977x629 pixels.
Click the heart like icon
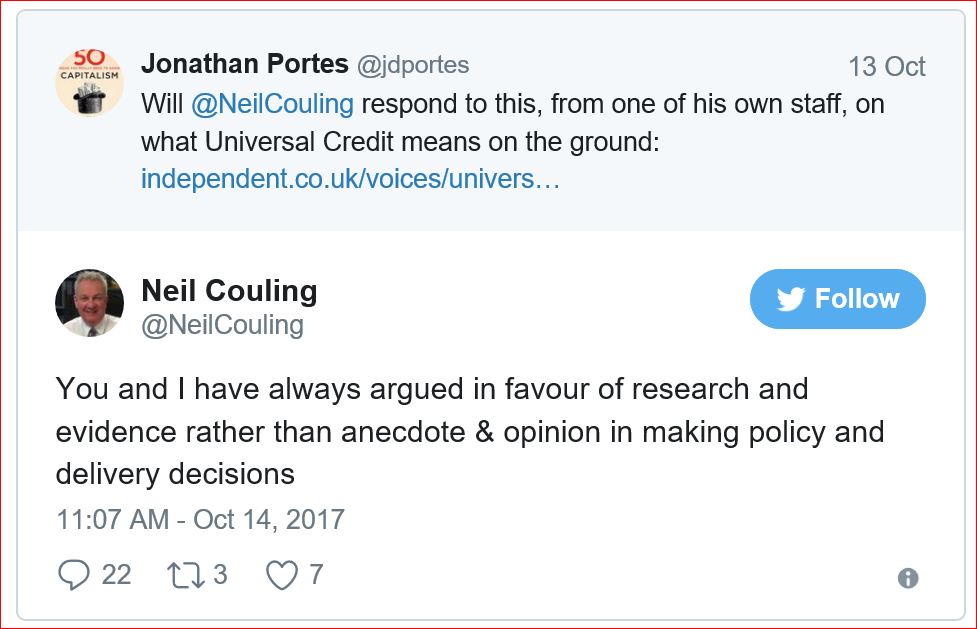282,574
